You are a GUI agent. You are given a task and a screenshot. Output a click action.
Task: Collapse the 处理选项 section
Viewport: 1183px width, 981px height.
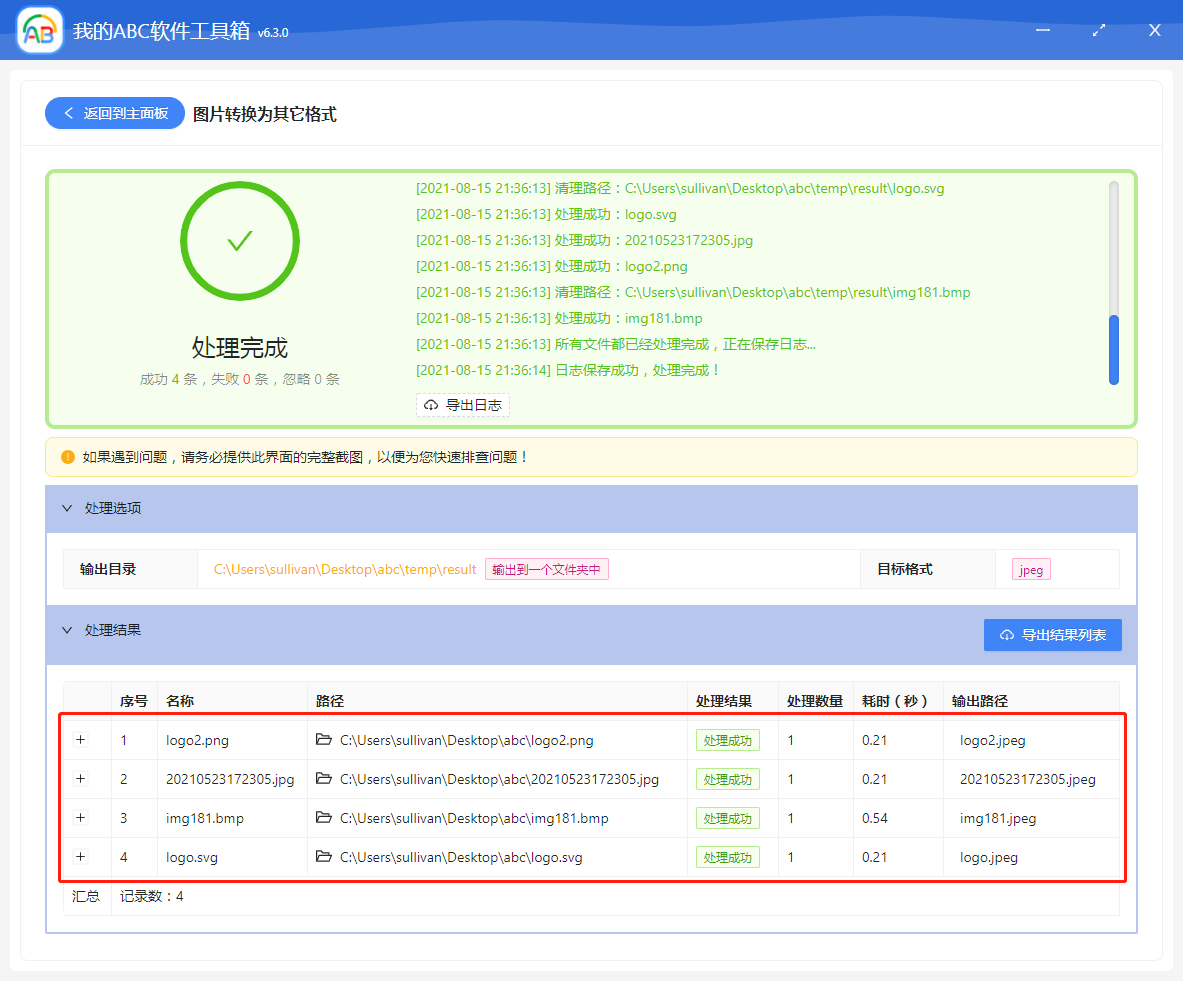click(67, 508)
